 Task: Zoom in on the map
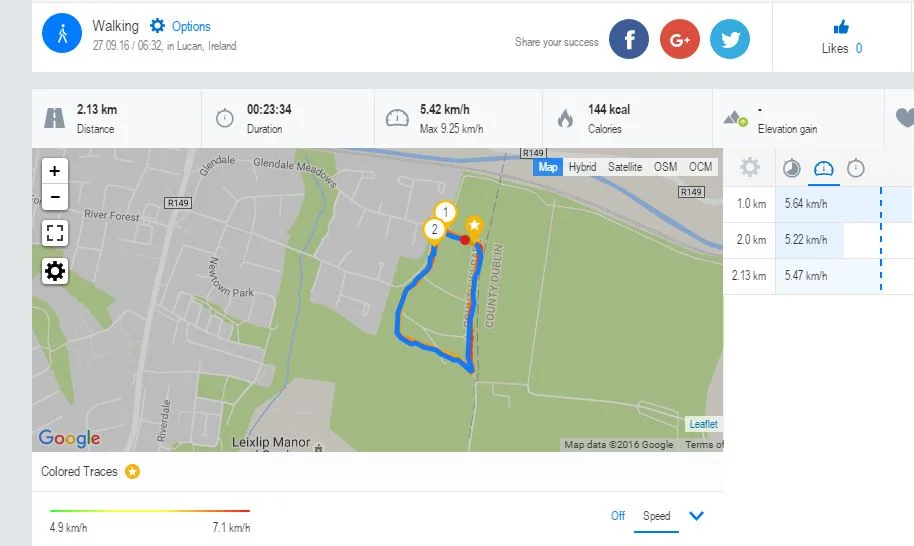(55, 171)
